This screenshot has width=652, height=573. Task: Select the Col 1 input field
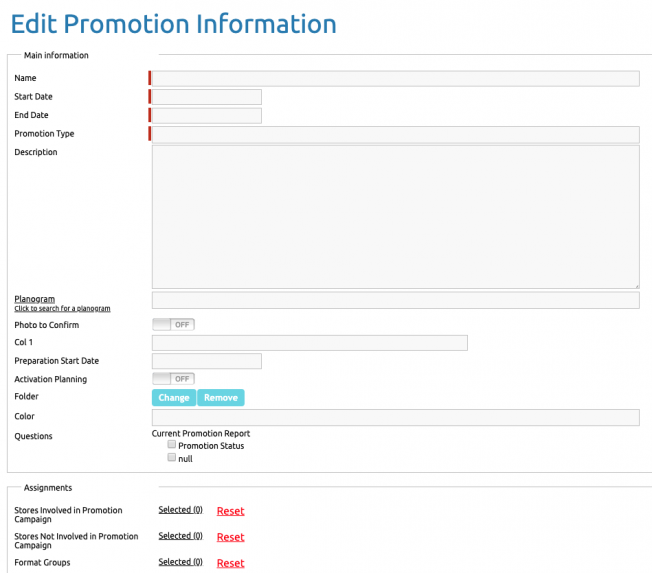point(309,343)
